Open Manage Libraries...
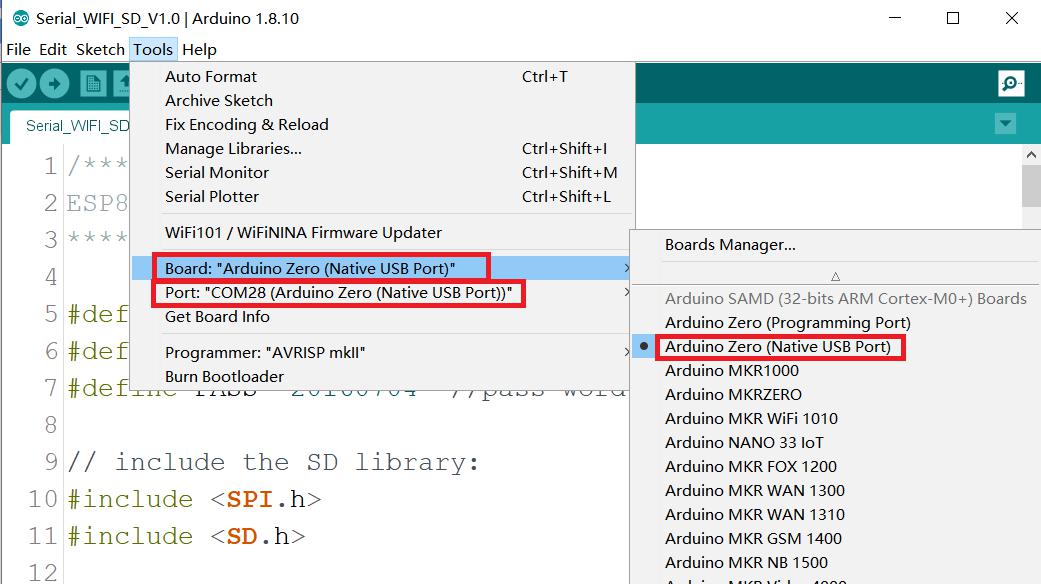The image size is (1041, 584). (382, 149)
